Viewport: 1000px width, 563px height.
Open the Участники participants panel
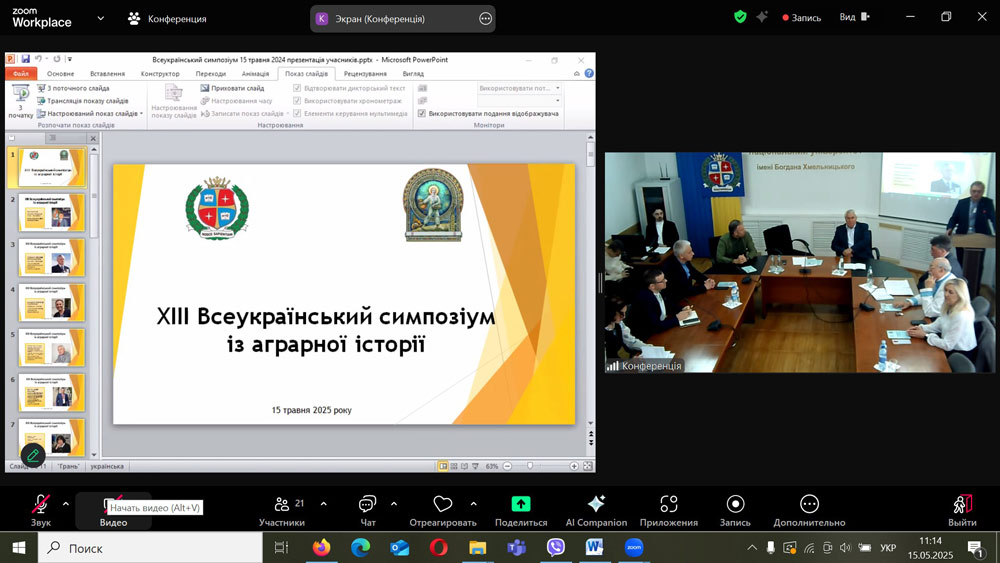pyautogui.click(x=282, y=509)
